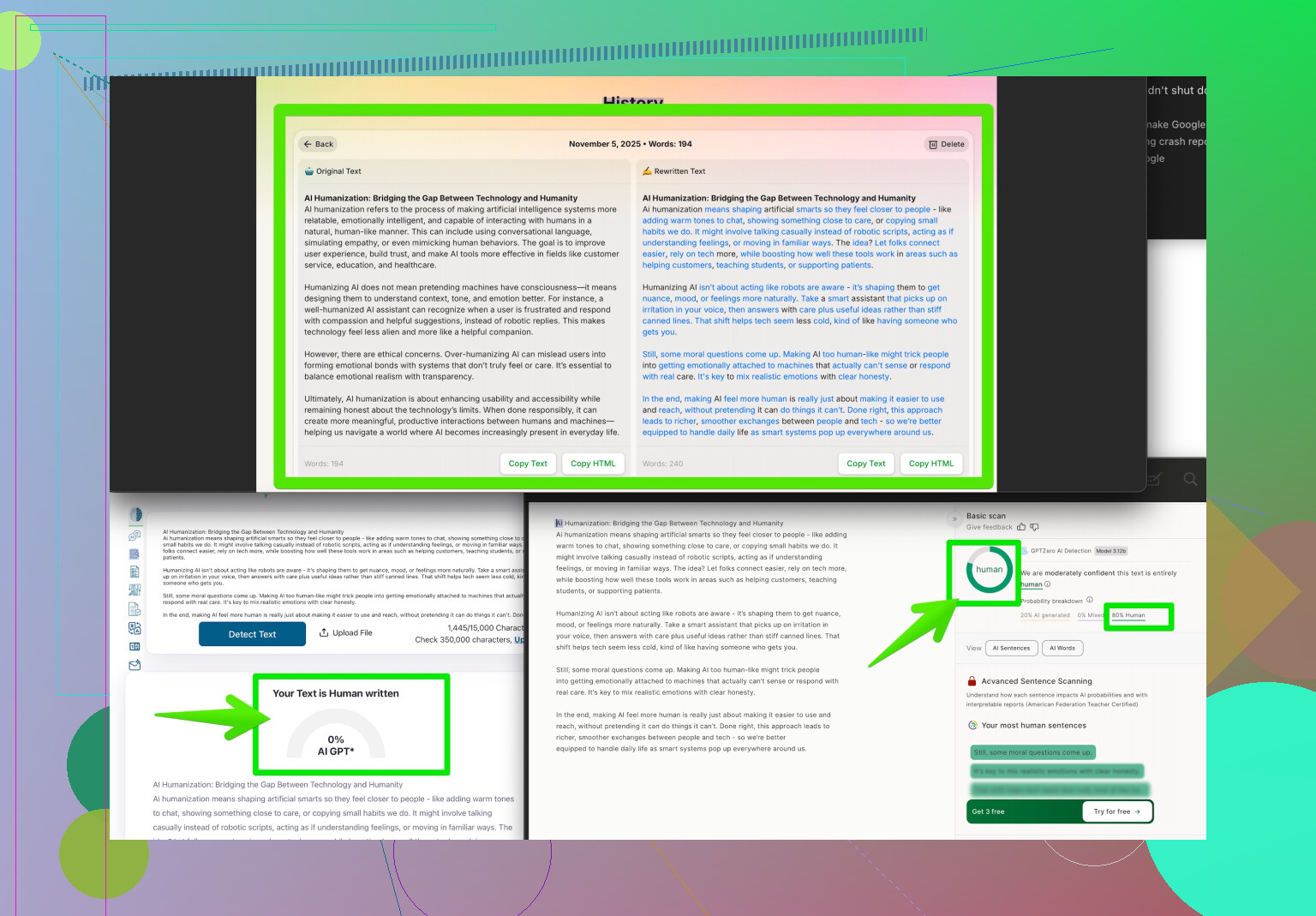1316x916 pixels.
Task: Collapse the scan panel with double chevron
Action: point(954,519)
